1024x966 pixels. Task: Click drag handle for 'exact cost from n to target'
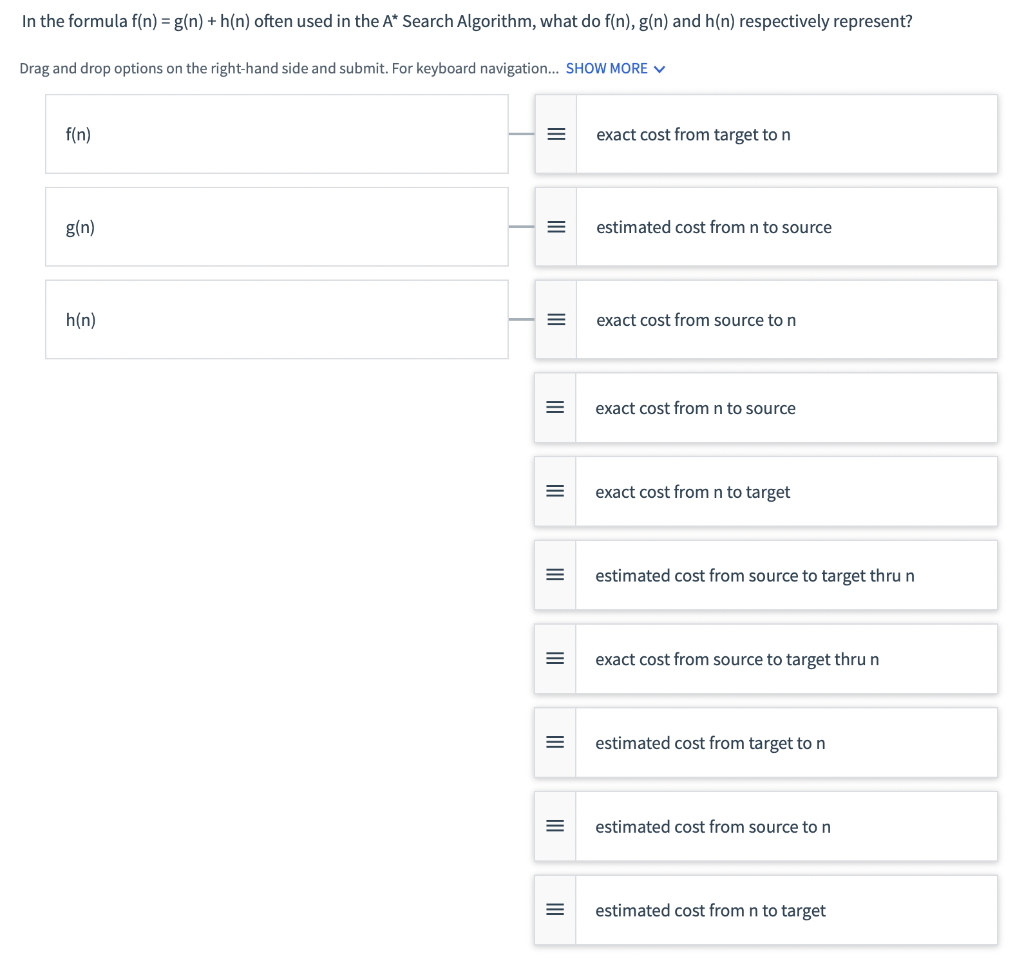click(555, 491)
